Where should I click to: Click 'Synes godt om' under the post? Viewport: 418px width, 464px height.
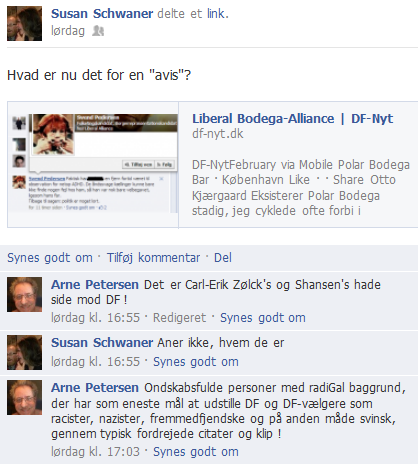50,258
